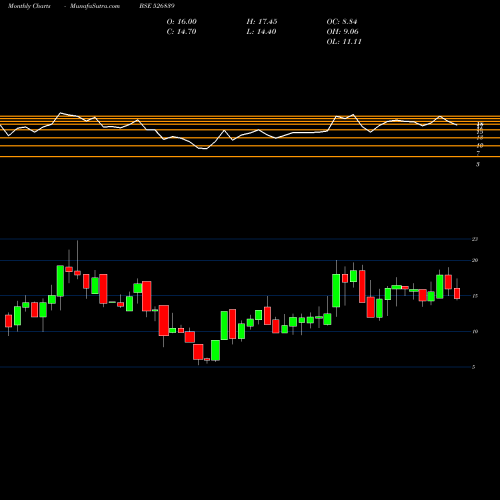The image size is (500, 500).
Task: Click the "20" candlestick price axis label
Action: [x=475, y=260]
